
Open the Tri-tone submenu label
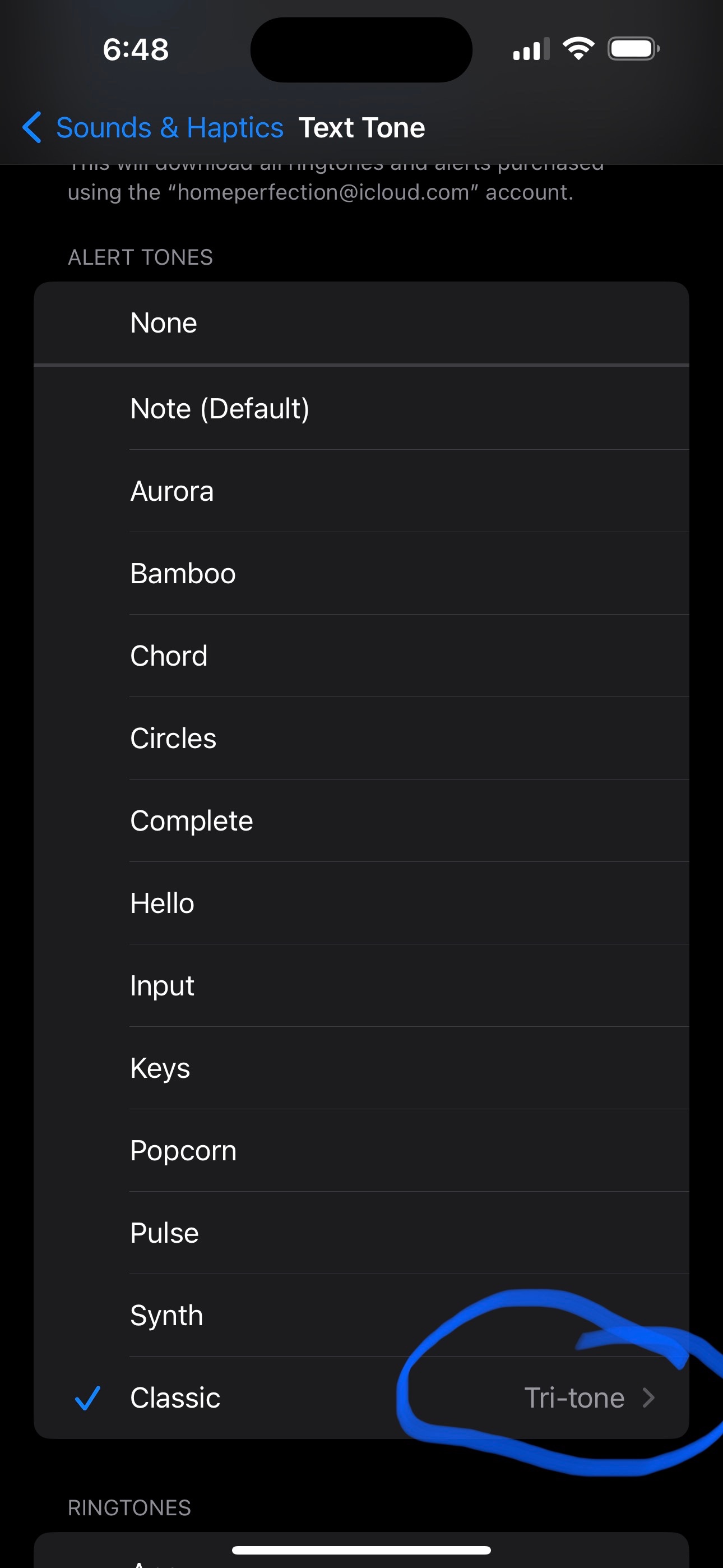[x=574, y=1398]
